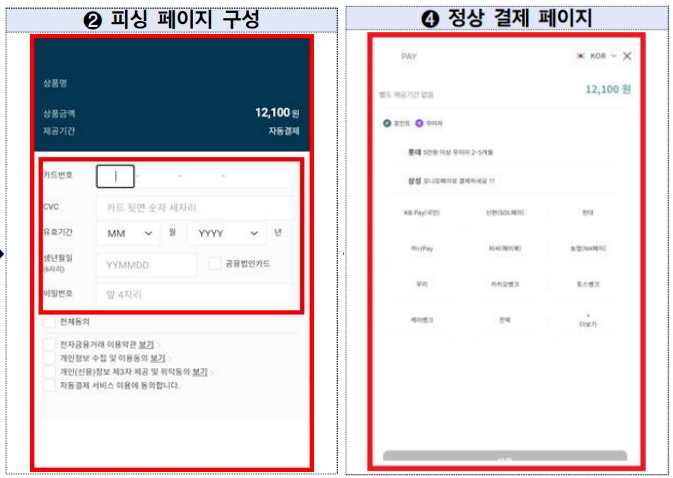
Task: Choose 현대 card option
Action: 588,213
